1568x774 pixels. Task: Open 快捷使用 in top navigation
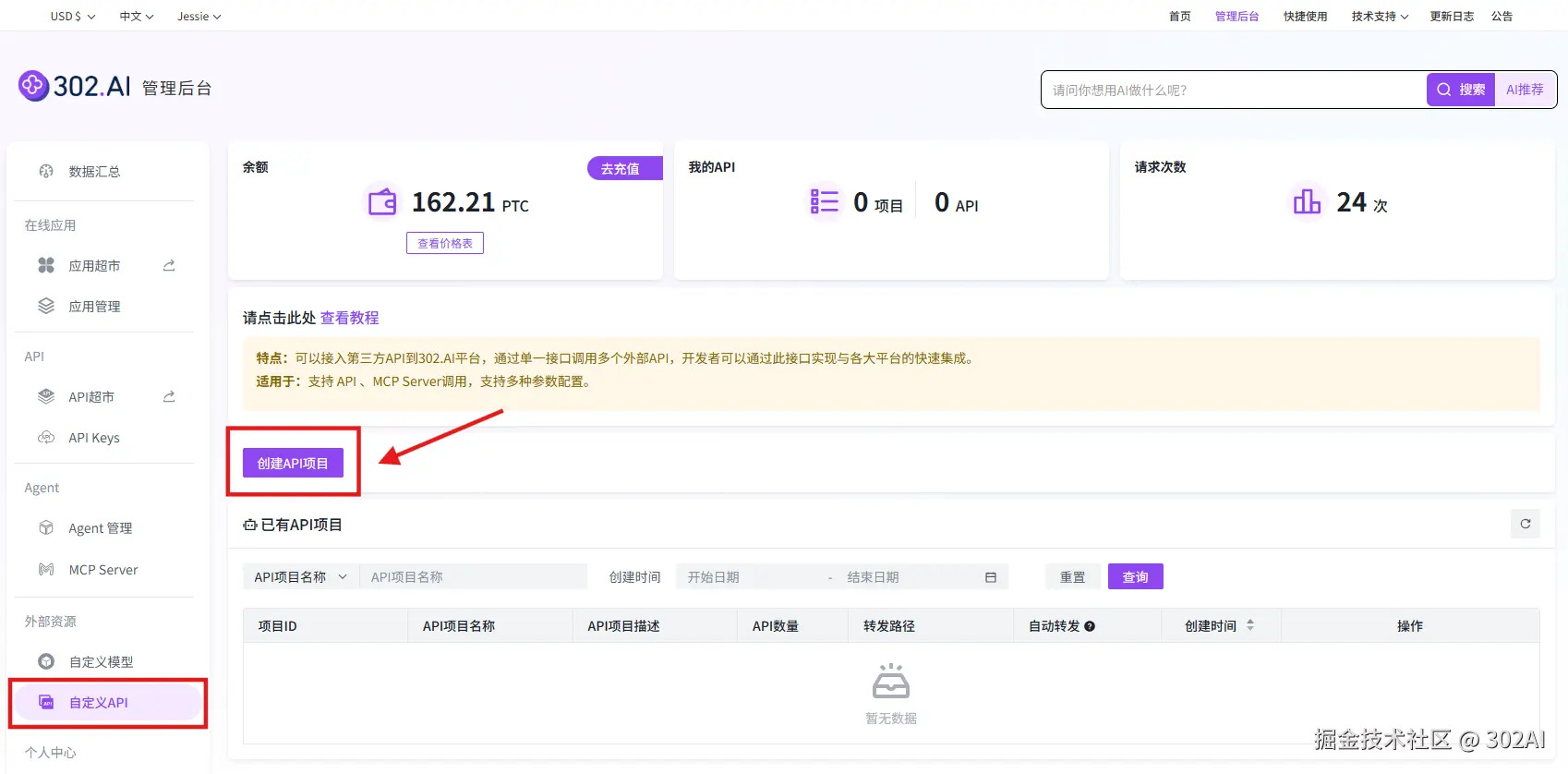point(1305,17)
